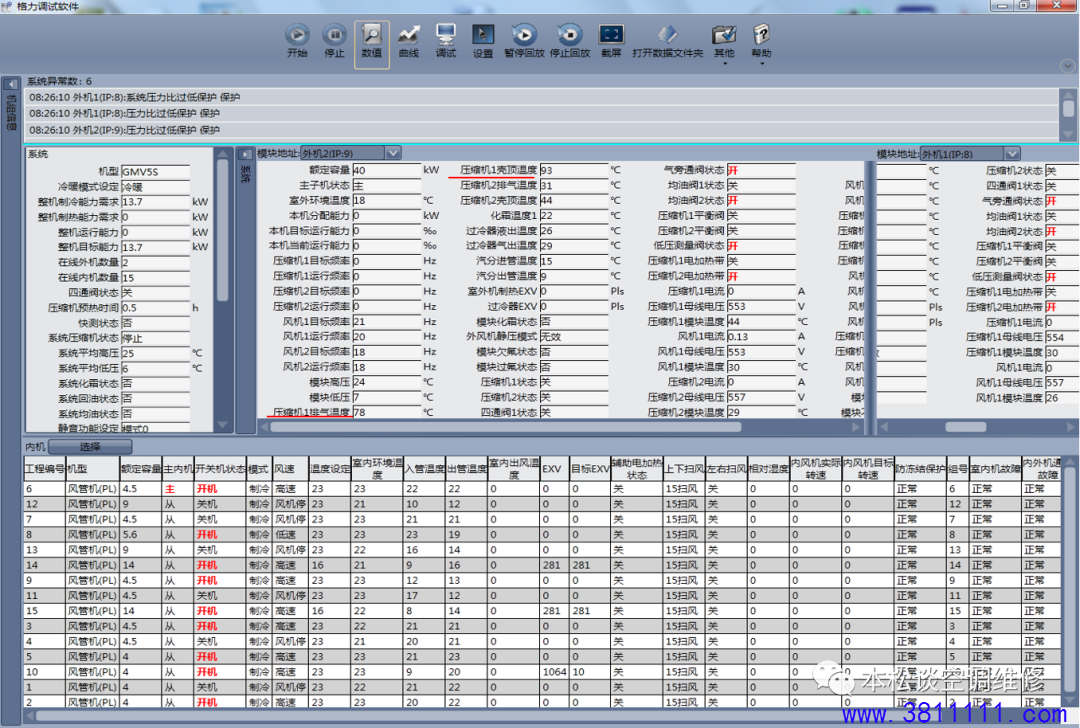Click the 系统压缩机状态 value 停止
Viewport: 1080px width, 728px height.
155,338
